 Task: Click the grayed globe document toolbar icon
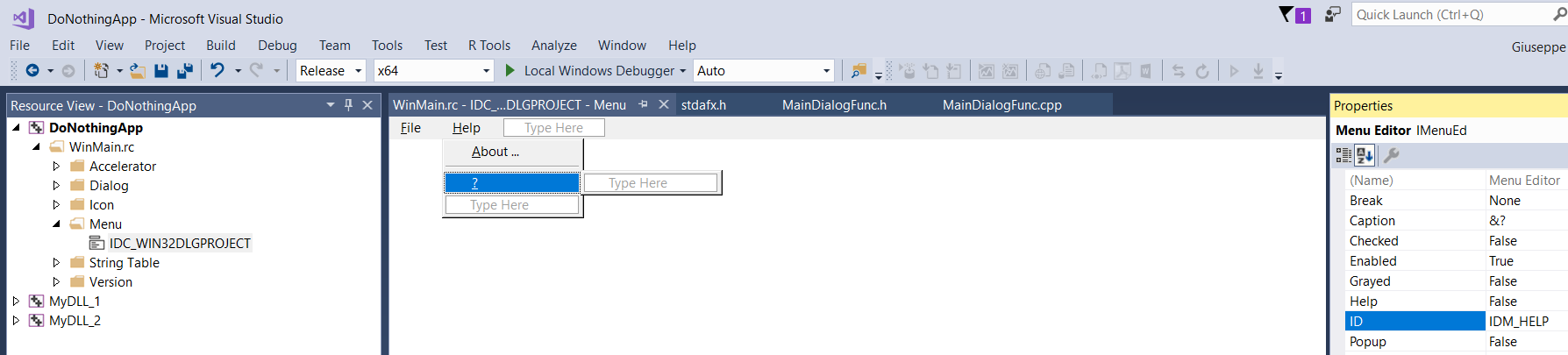1043,70
